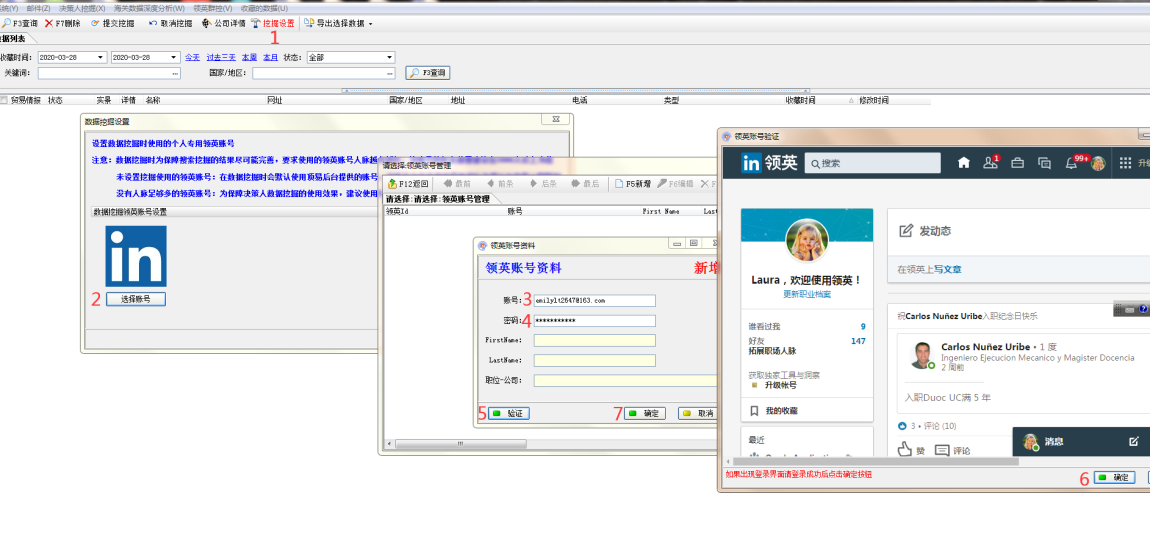The image size is (1150, 543).
Task: Click the F3查询 toolbar magnifier icon
Action: (6, 23)
